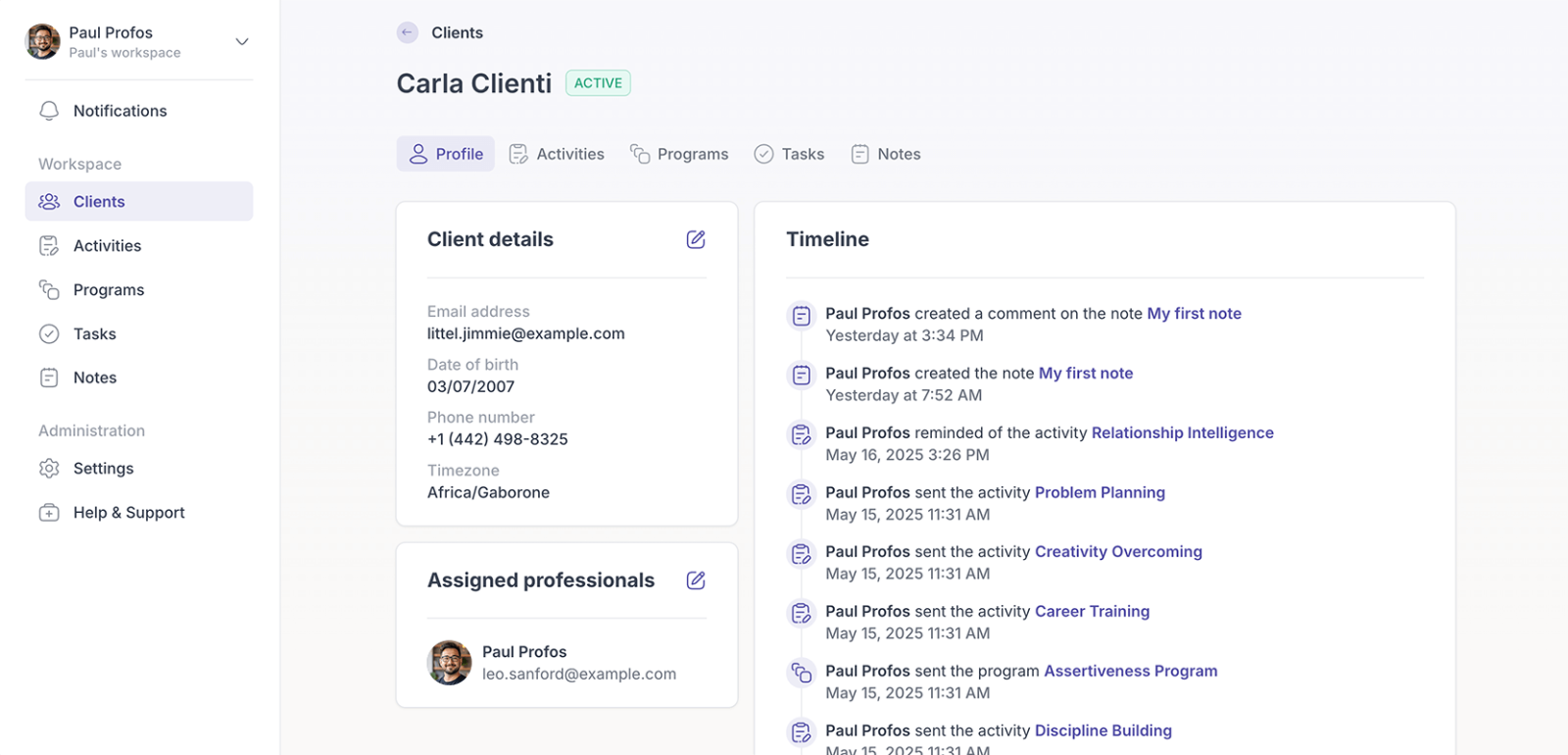The width and height of the screenshot is (1568, 755).
Task: Open Help & Support in sidebar
Action: click(128, 513)
